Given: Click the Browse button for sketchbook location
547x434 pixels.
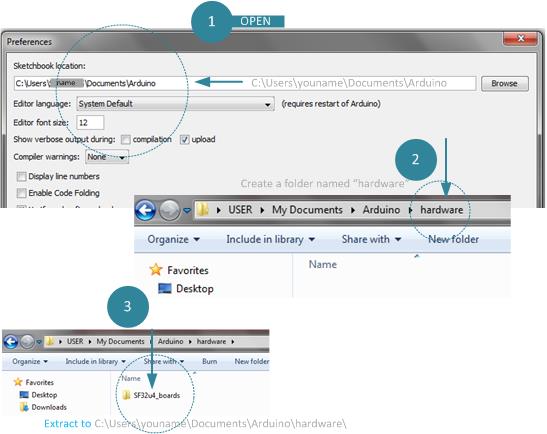Looking at the screenshot, I should click(x=504, y=83).
